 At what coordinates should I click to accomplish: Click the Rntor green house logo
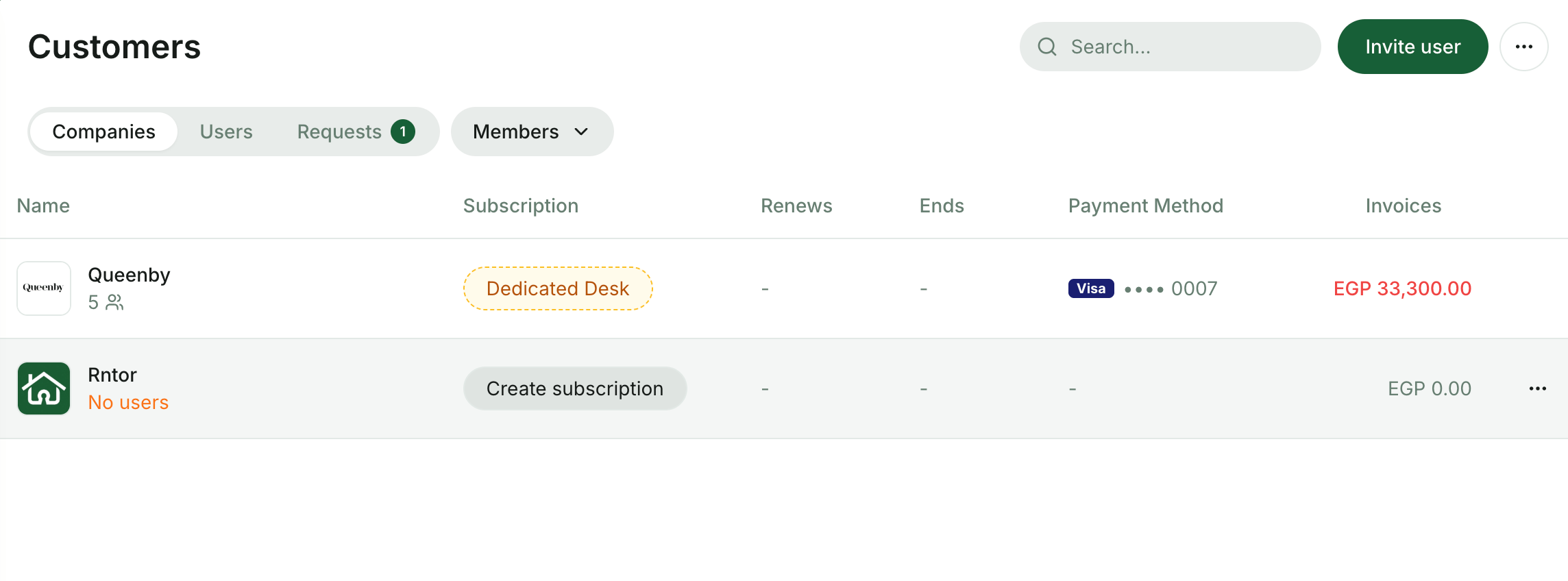44,388
